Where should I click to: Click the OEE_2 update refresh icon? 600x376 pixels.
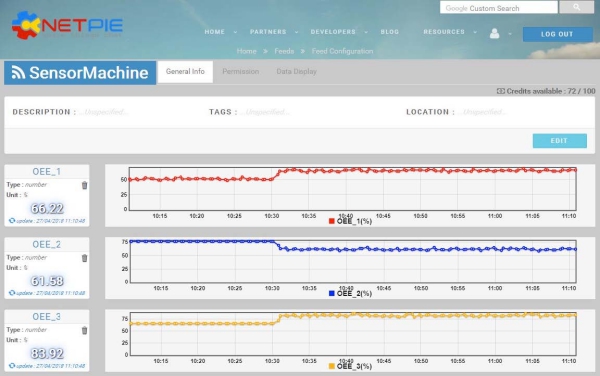coord(12,293)
